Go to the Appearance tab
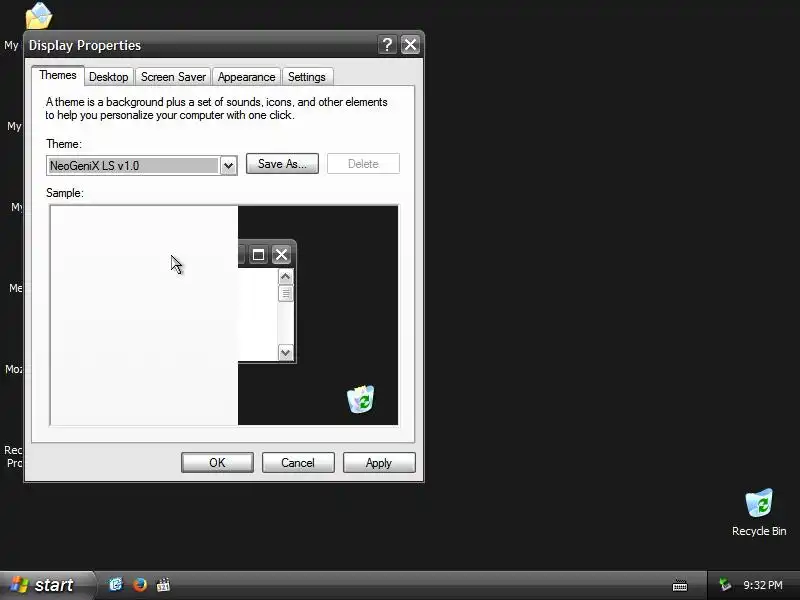The width and height of the screenshot is (800, 600). (246, 77)
